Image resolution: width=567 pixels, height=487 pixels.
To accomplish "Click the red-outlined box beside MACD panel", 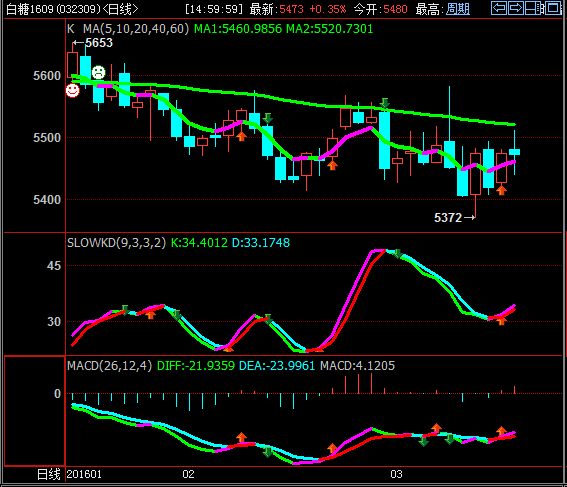I will (x=34, y=411).
